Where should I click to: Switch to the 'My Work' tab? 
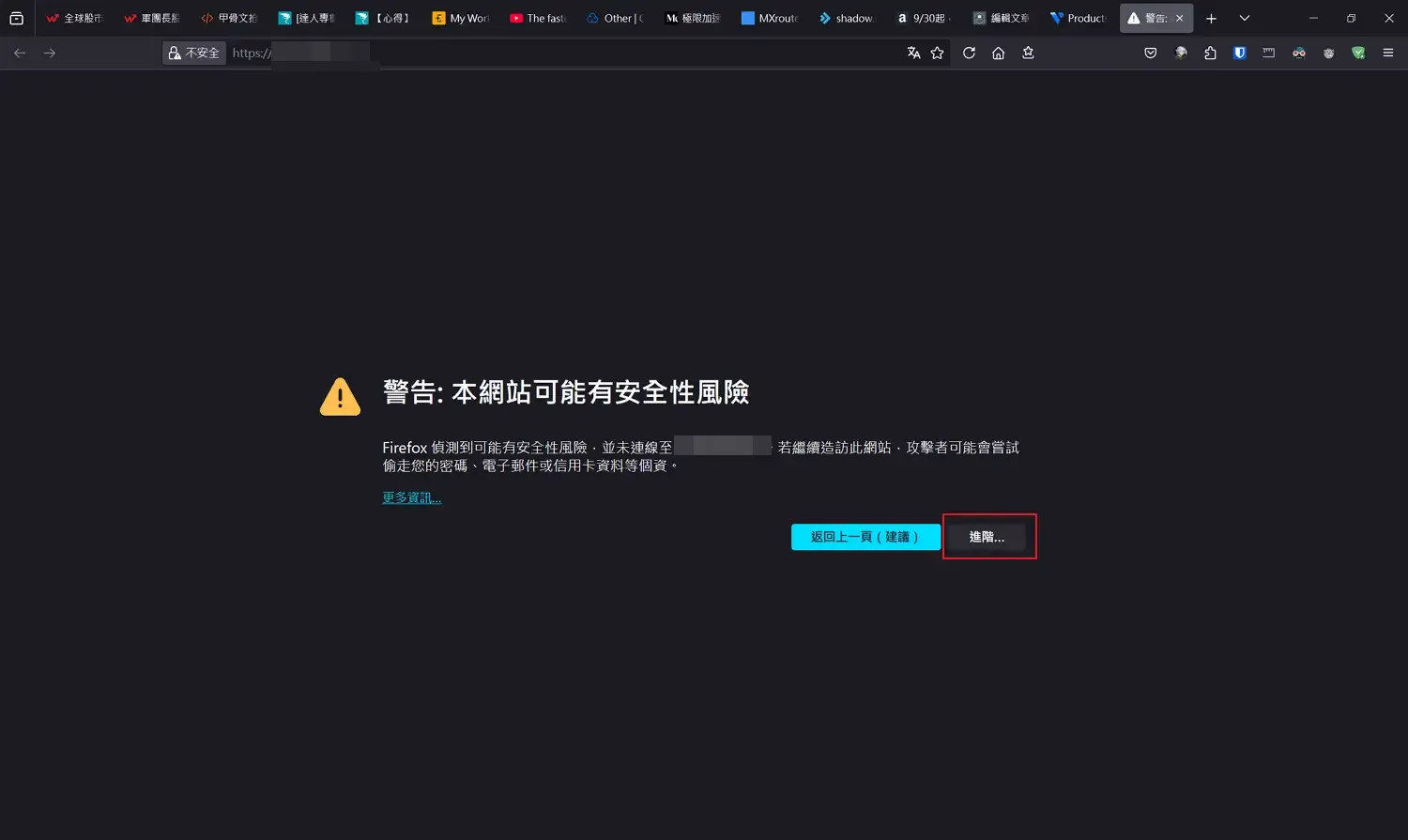point(461,19)
